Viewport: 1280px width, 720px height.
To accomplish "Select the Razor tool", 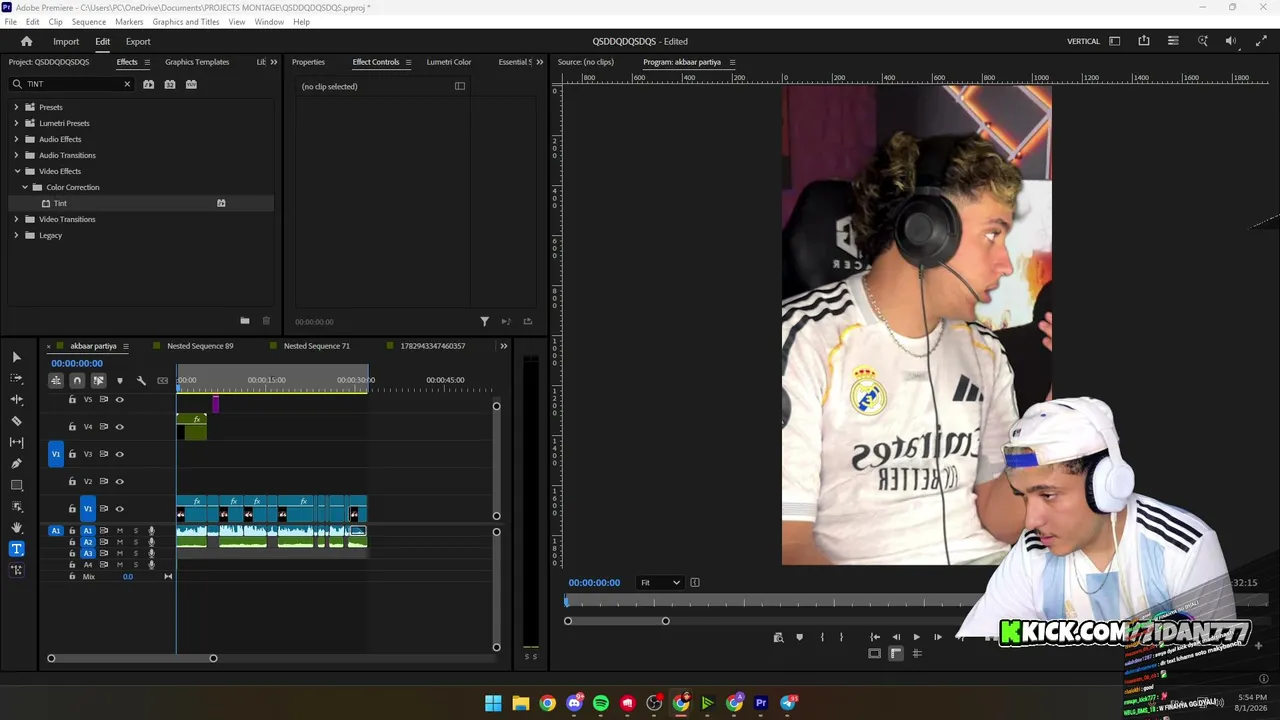I will pos(16,421).
